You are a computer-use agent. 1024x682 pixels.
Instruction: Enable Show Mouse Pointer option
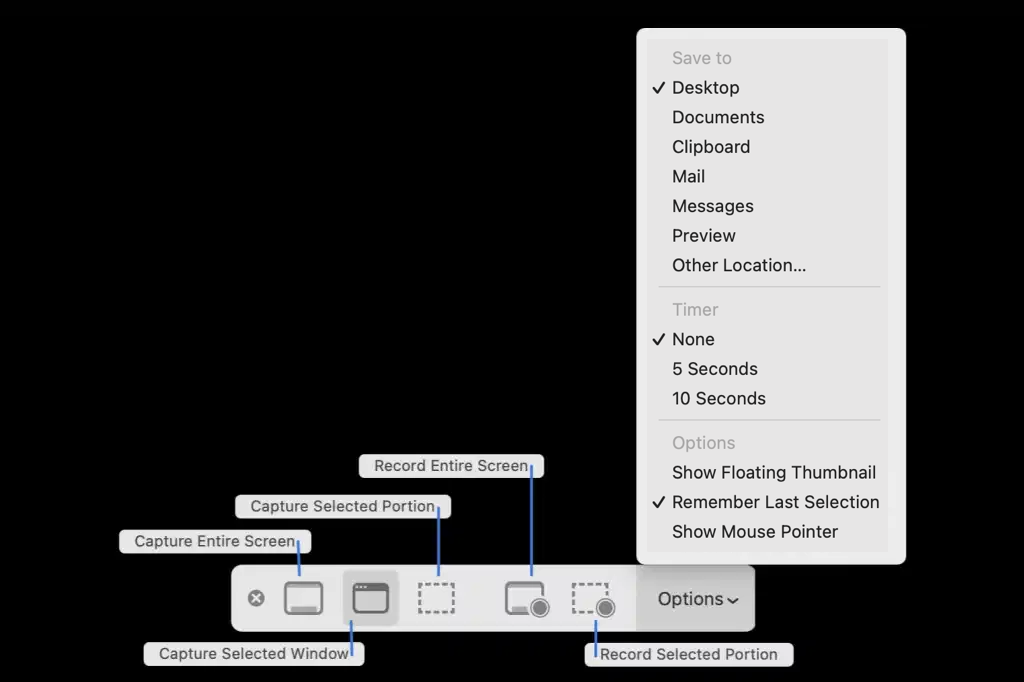(754, 531)
